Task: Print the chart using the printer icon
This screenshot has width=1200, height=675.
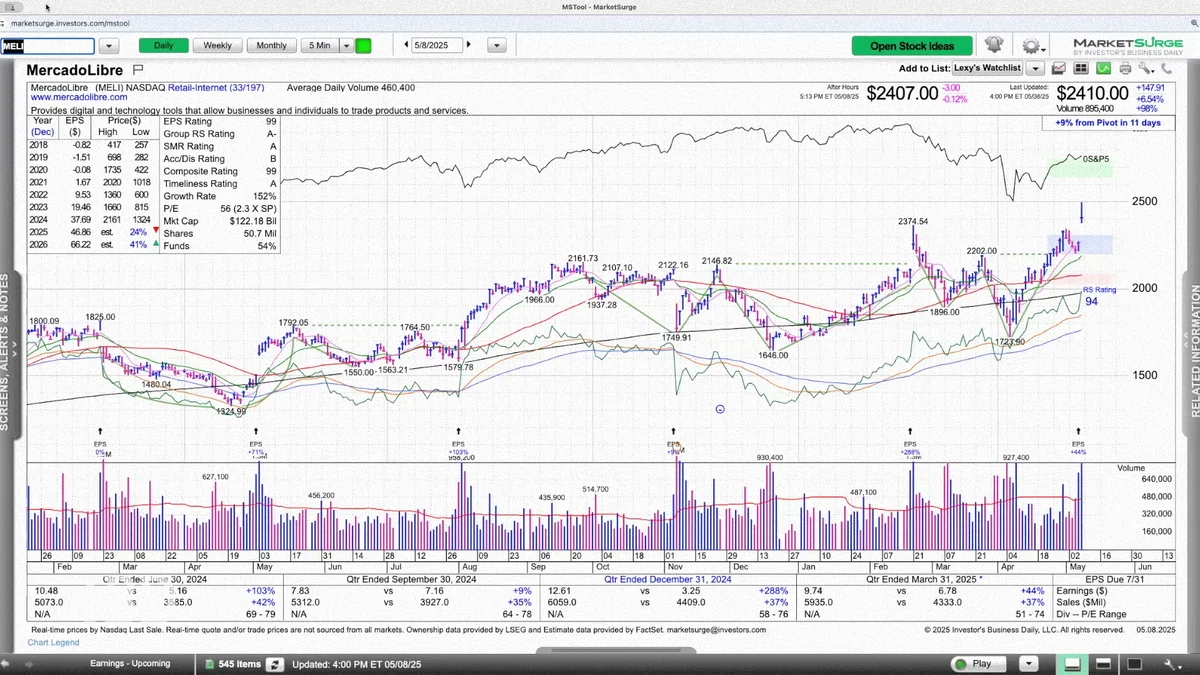Action: pos(1125,68)
